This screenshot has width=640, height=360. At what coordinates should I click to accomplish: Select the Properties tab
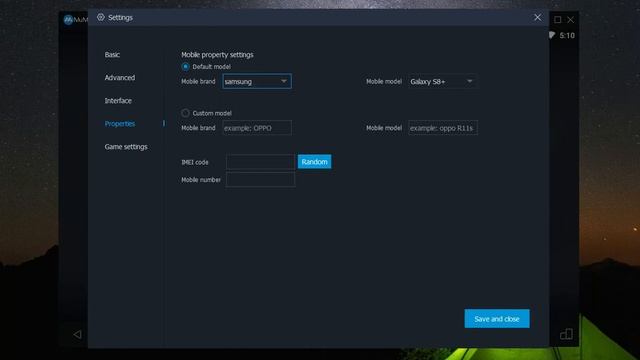pyautogui.click(x=120, y=124)
